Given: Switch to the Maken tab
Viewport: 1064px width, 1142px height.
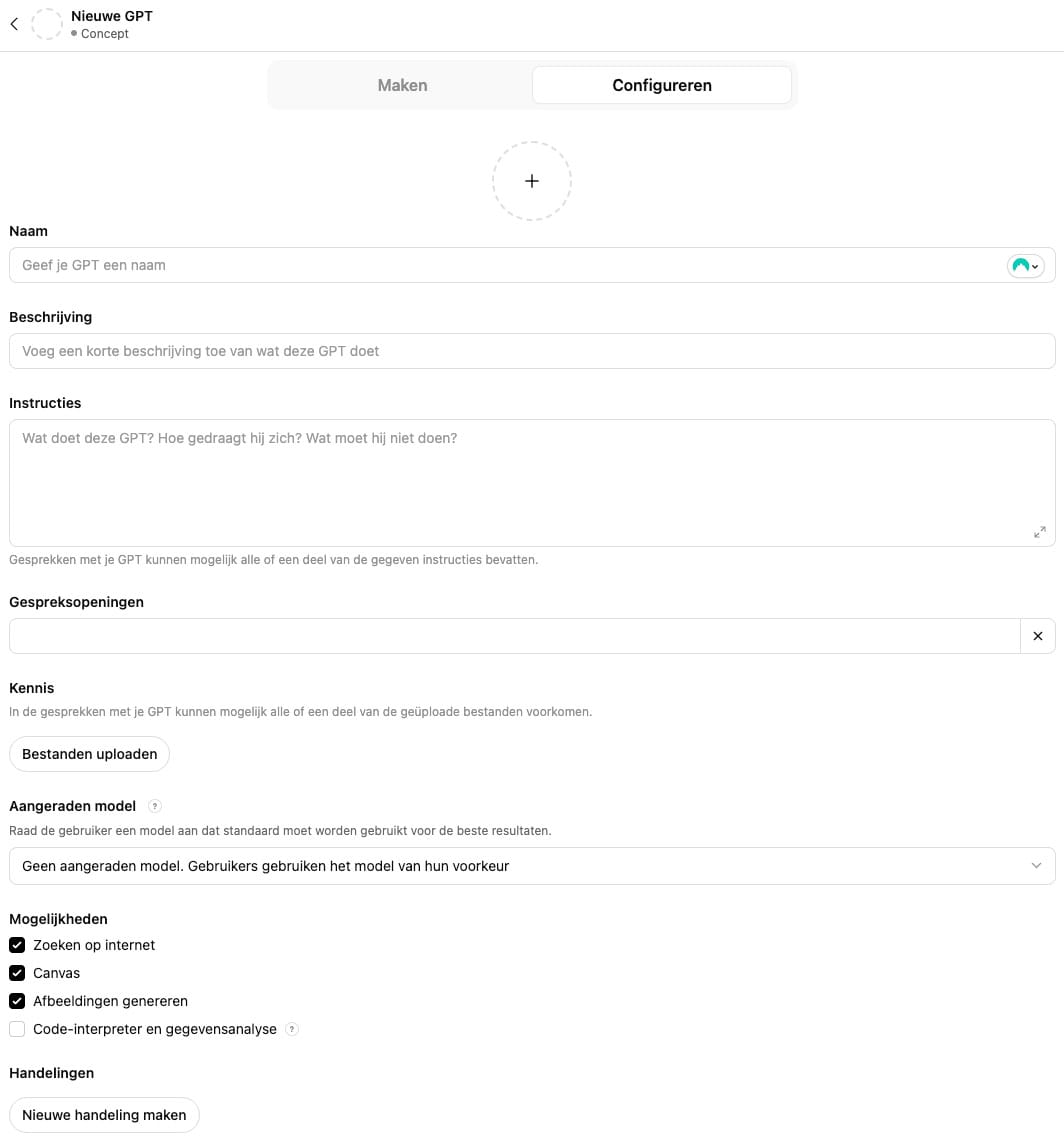Looking at the screenshot, I should point(402,85).
